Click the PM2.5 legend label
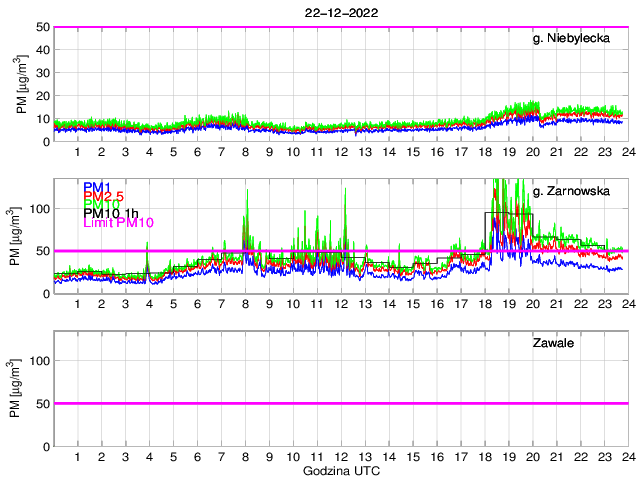 click(103, 196)
